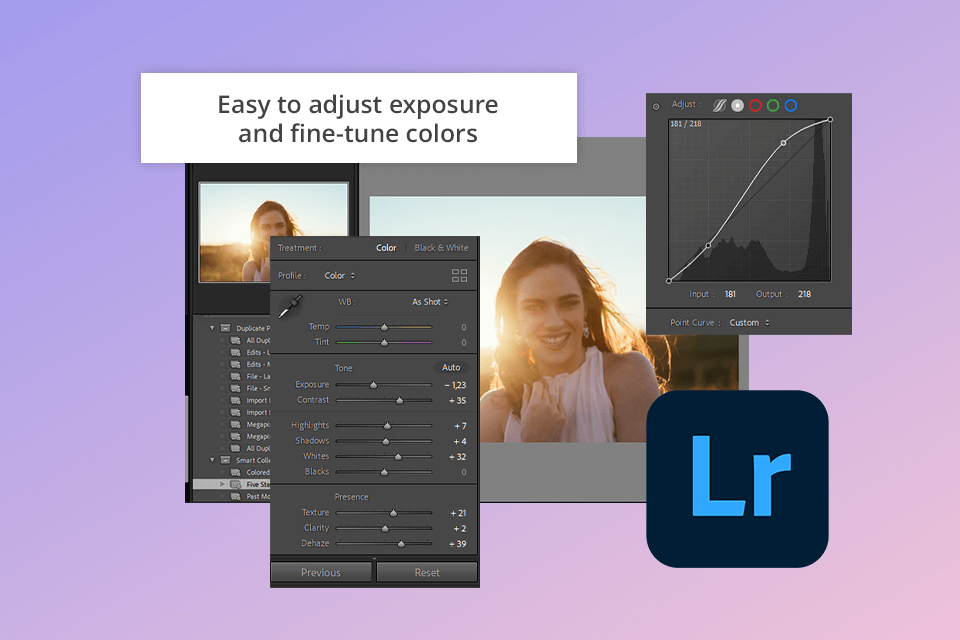
Task: Click the Navigator preview thumbnail
Action: 273,232
